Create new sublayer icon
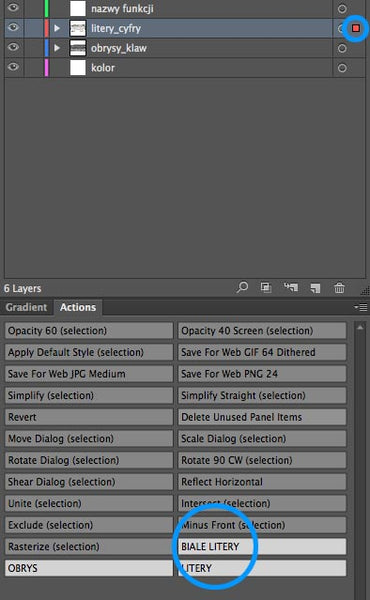 point(291,287)
